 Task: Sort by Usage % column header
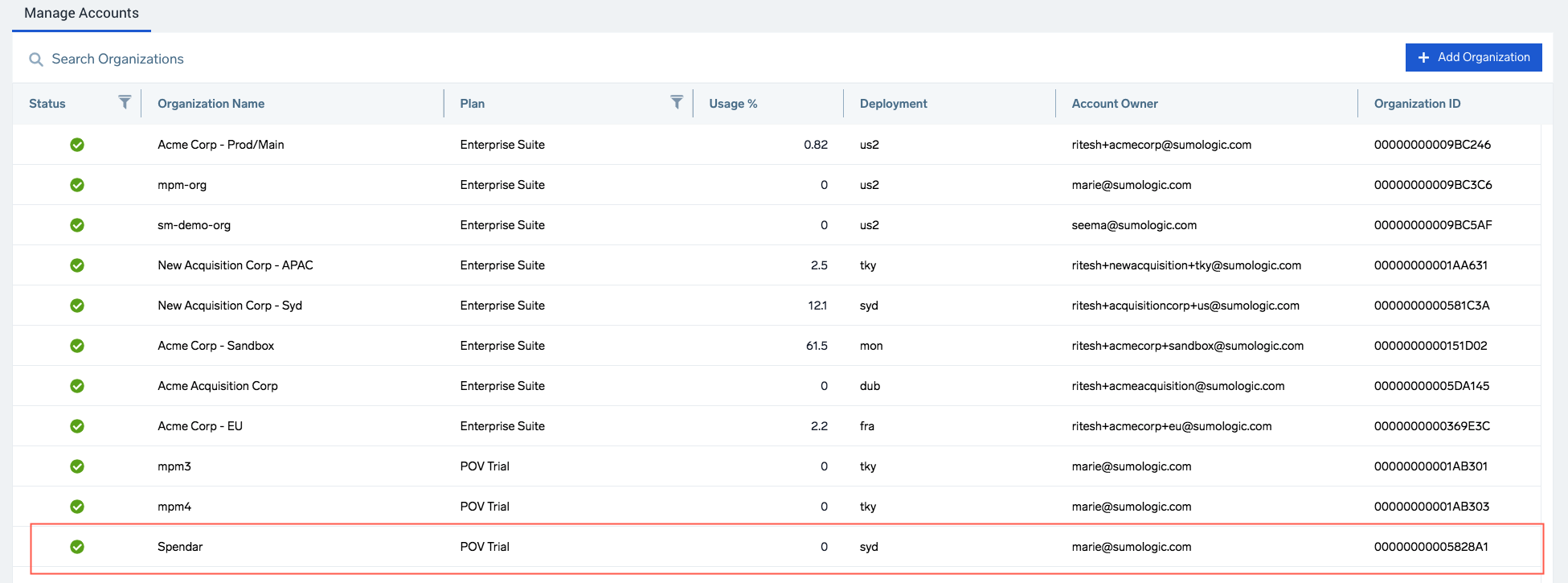[732, 104]
